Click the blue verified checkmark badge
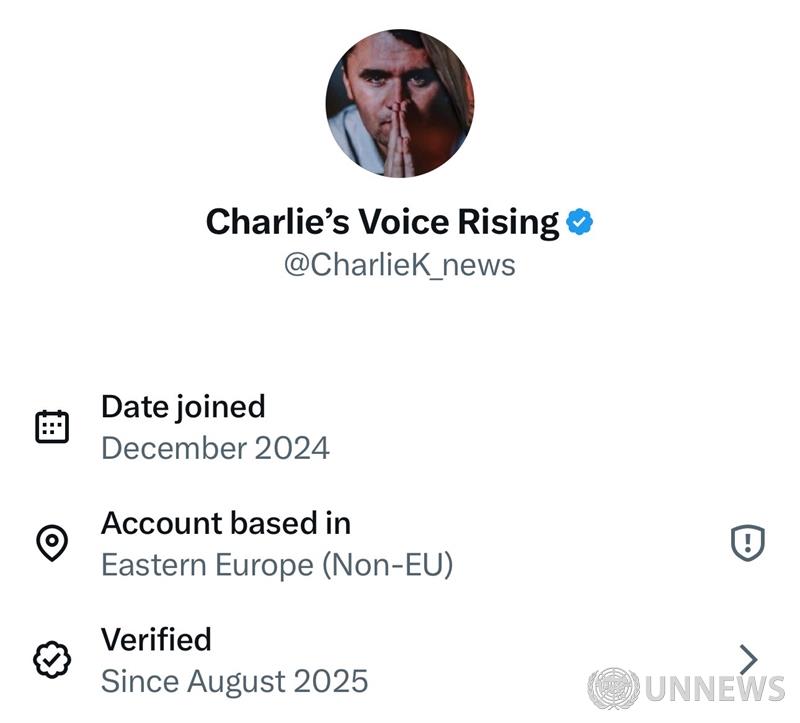The height and width of the screenshot is (723, 800). coord(580,222)
